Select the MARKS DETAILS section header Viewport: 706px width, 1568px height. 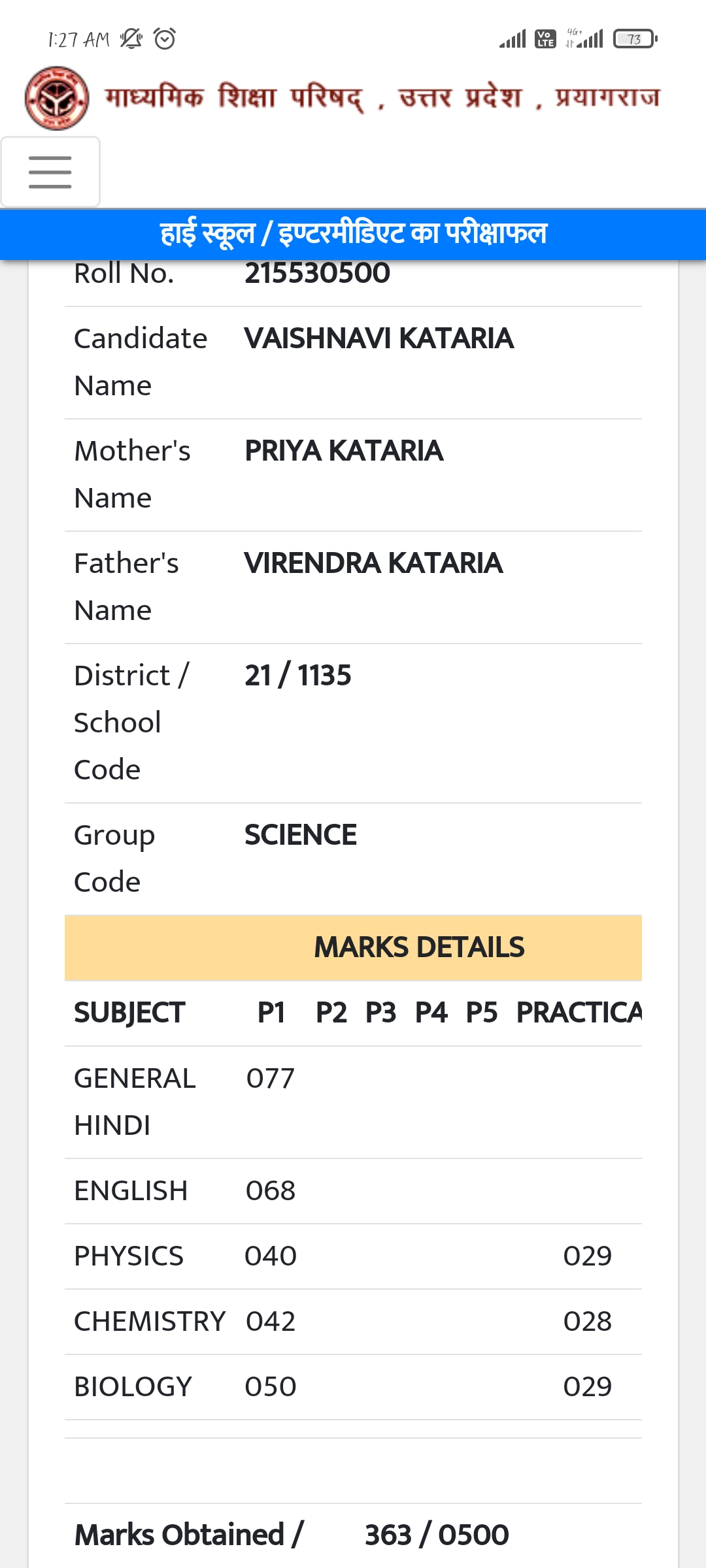(x=418, y=947)
